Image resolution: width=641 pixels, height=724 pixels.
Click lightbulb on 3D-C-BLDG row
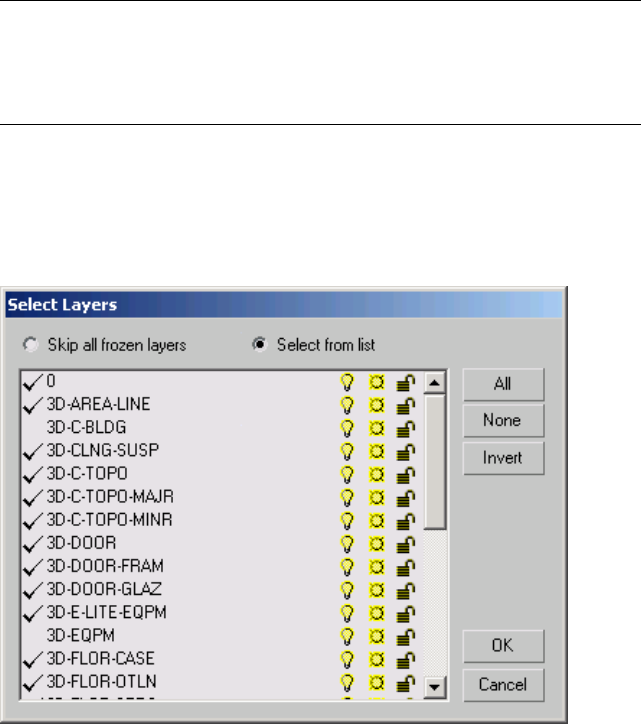[347, 428]
